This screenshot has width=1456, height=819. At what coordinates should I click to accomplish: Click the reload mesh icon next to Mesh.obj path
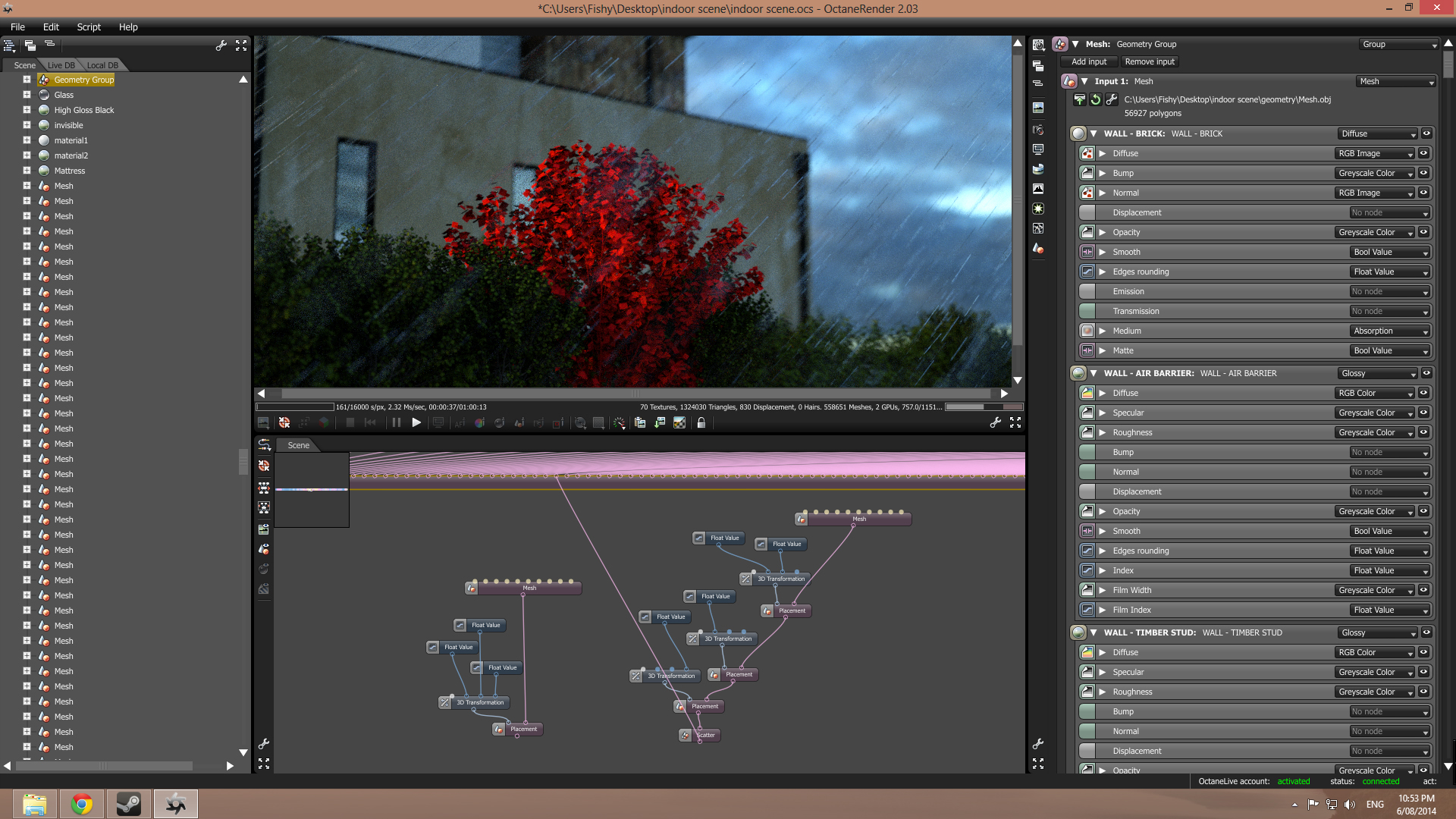tap(1096, 99)
